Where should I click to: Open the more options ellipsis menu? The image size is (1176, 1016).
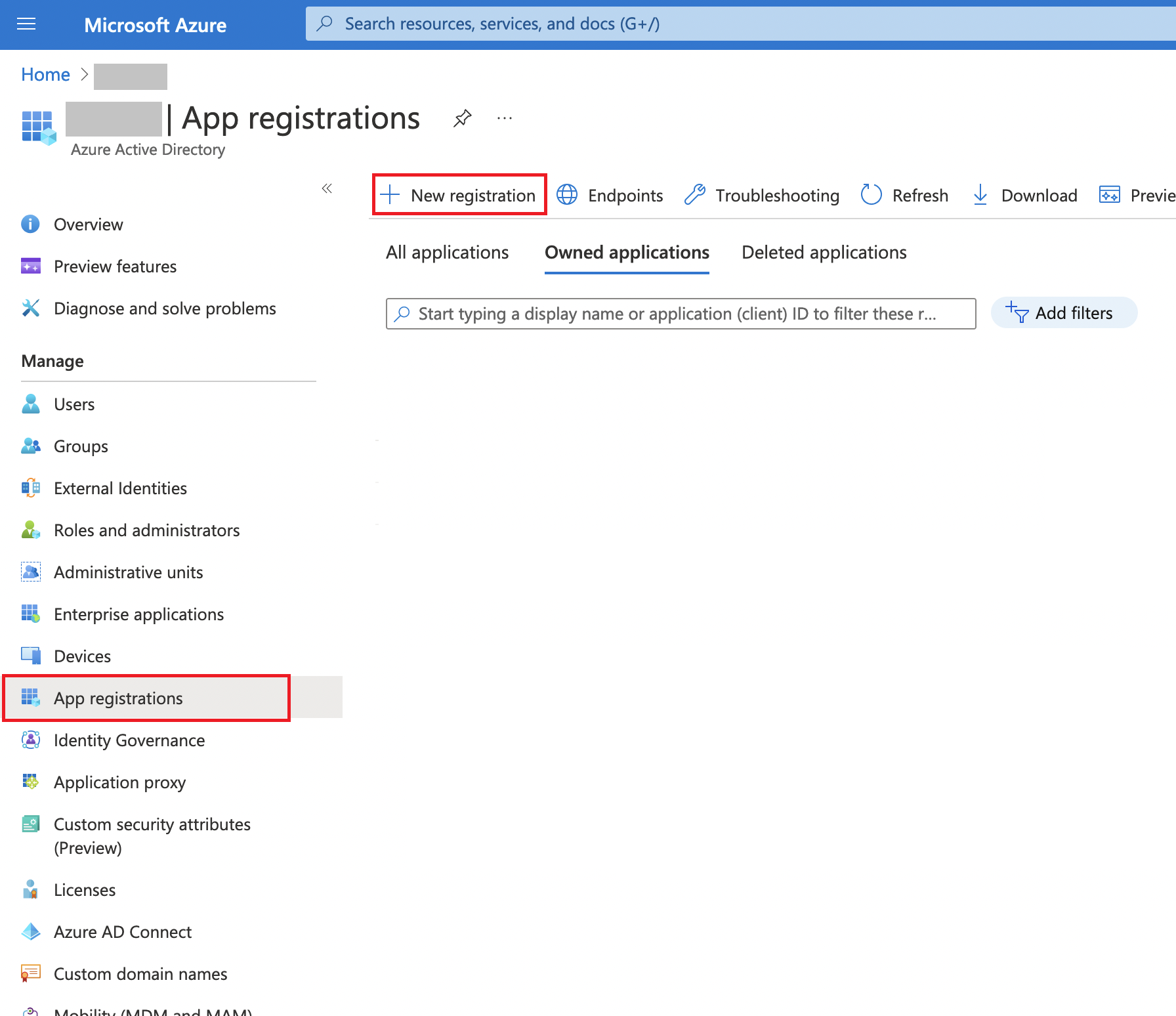click(505, 118)
